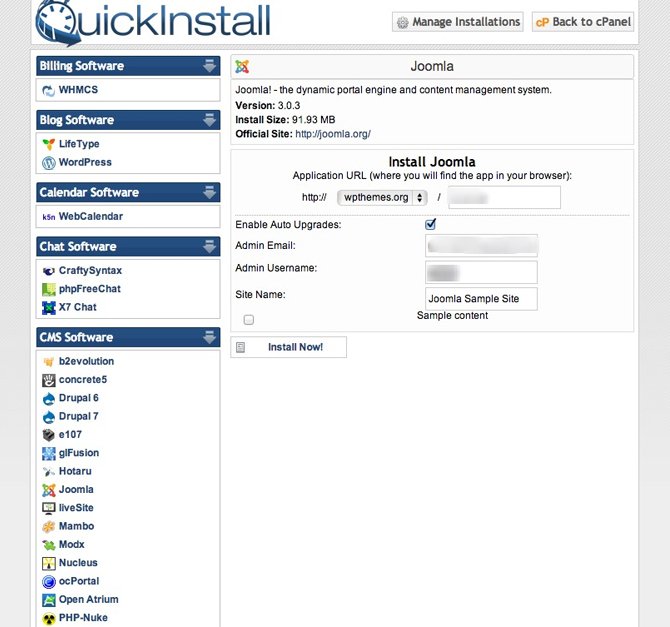
Task: Click the Mambo icon
Action: (48, 527)
